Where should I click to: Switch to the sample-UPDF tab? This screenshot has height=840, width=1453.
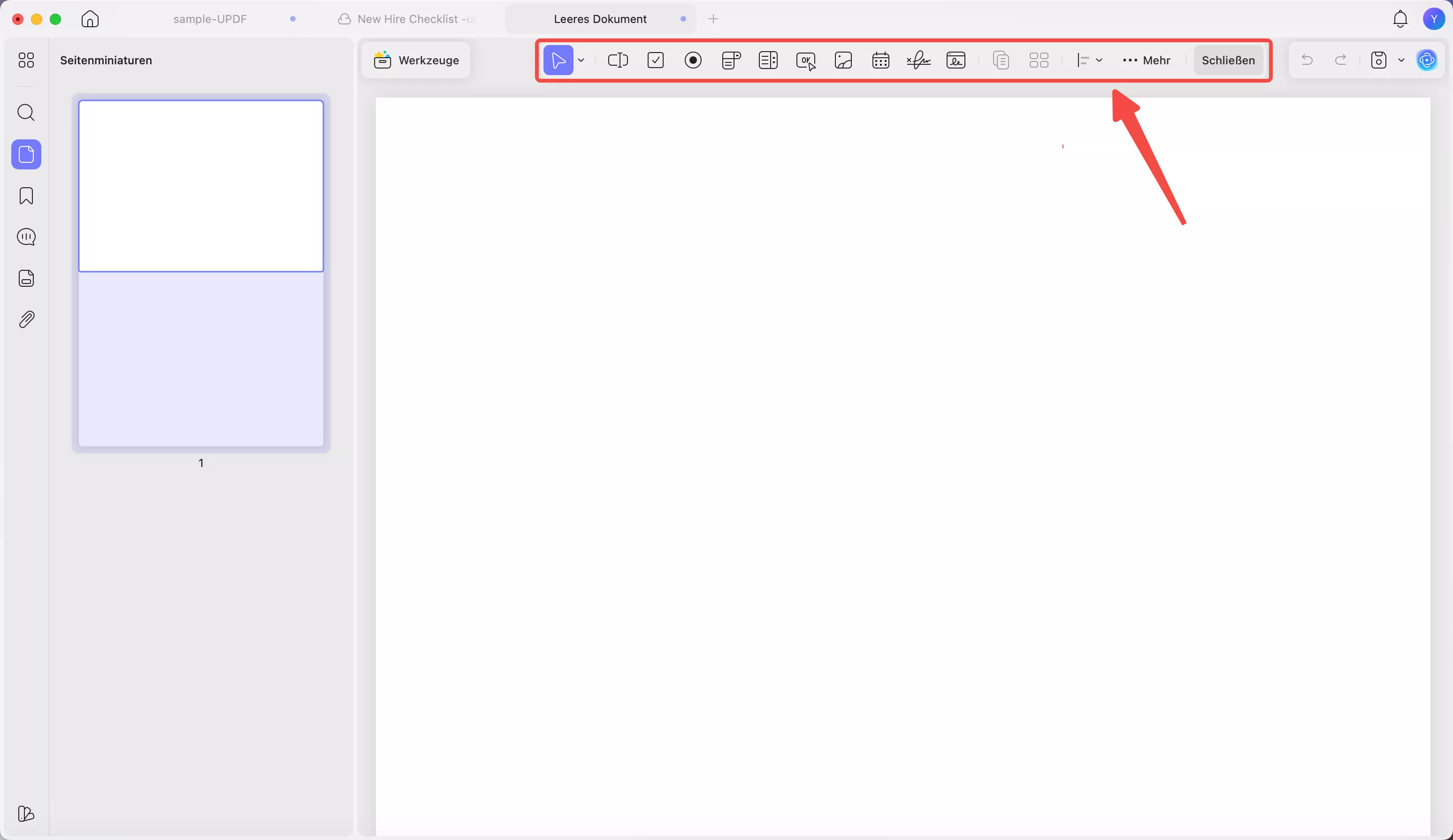[x=210, y=19]
